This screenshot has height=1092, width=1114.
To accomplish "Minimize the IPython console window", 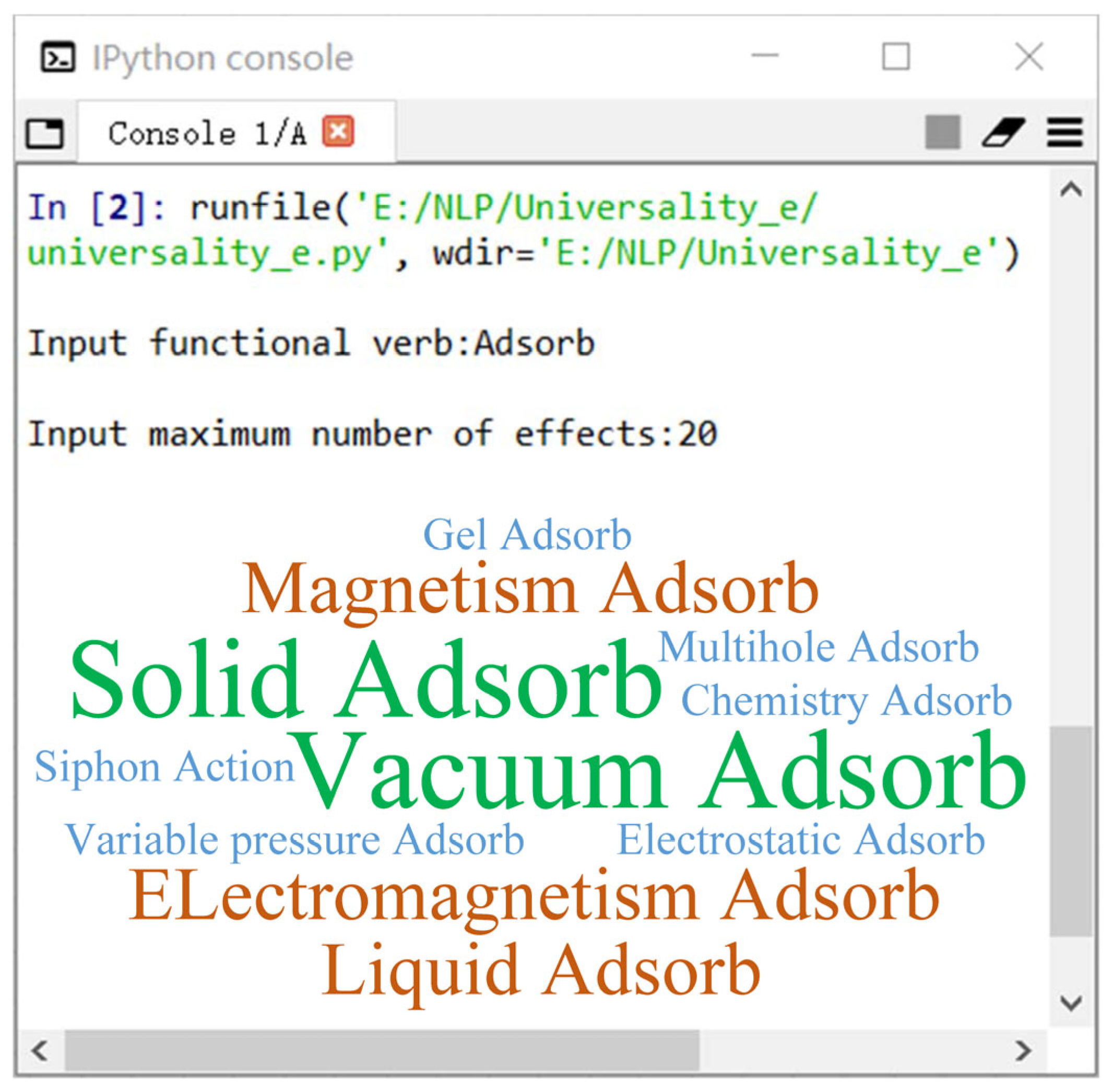I will point(765,56).
